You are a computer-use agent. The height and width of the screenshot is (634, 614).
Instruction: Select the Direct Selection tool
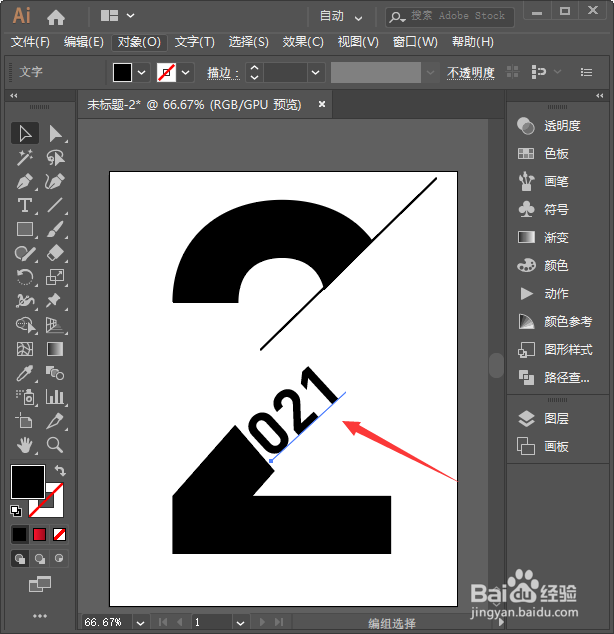[55, 133]
